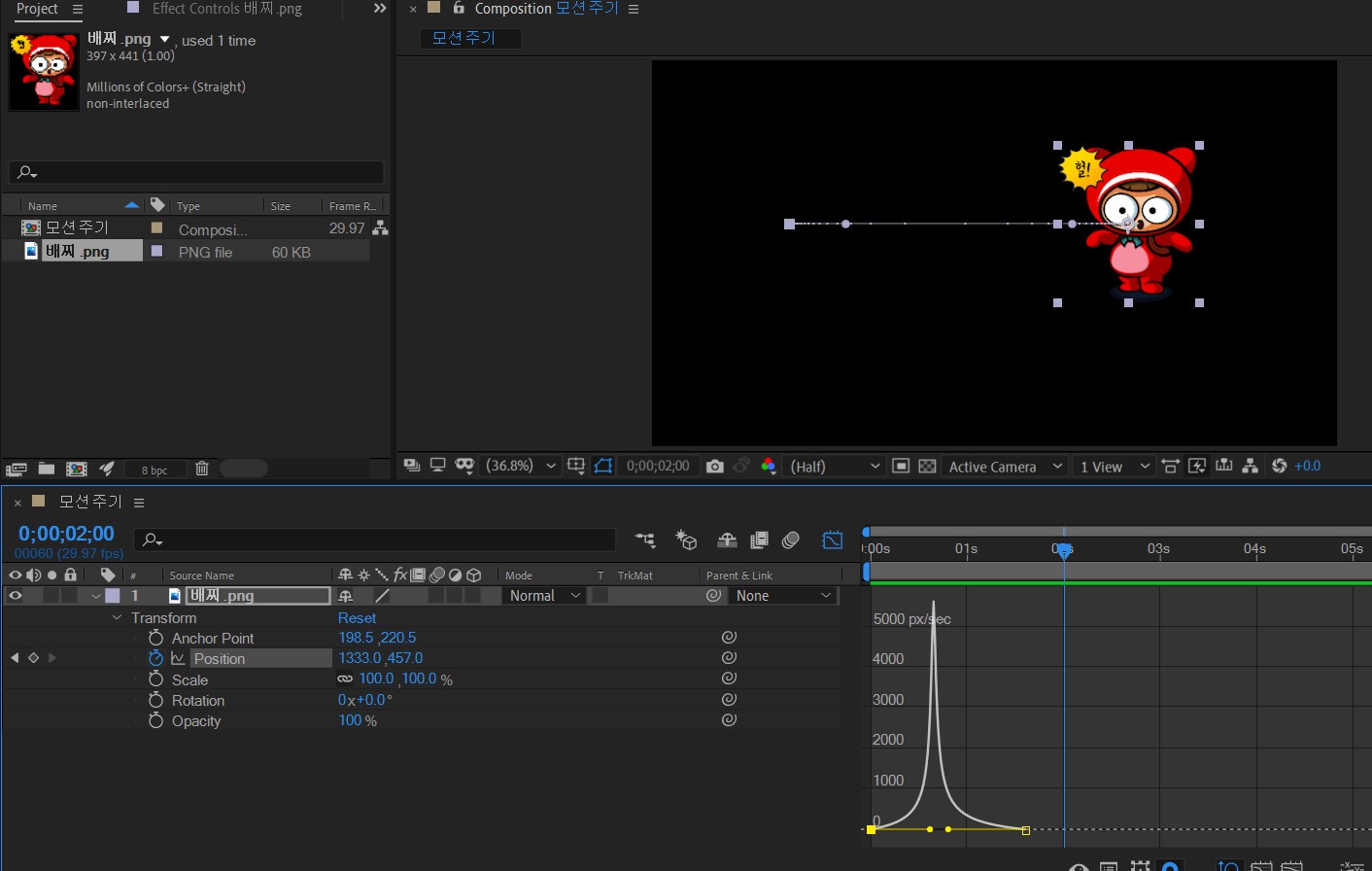Toggle the composition viewer lock icon
This screenshot has height=871, width=1372.
point(459,8)
